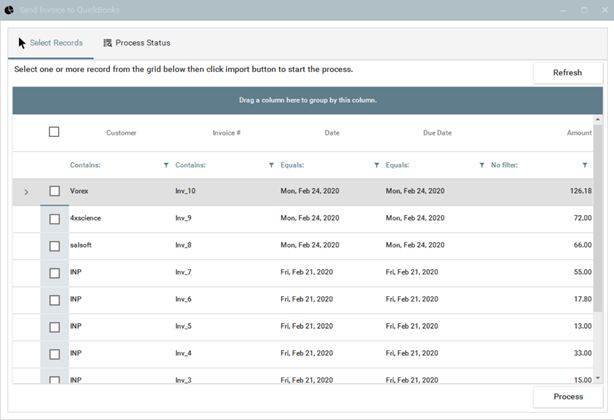Open the Customer 'Contains:' filter operator
Screen dimensions: 614x420
85,165
